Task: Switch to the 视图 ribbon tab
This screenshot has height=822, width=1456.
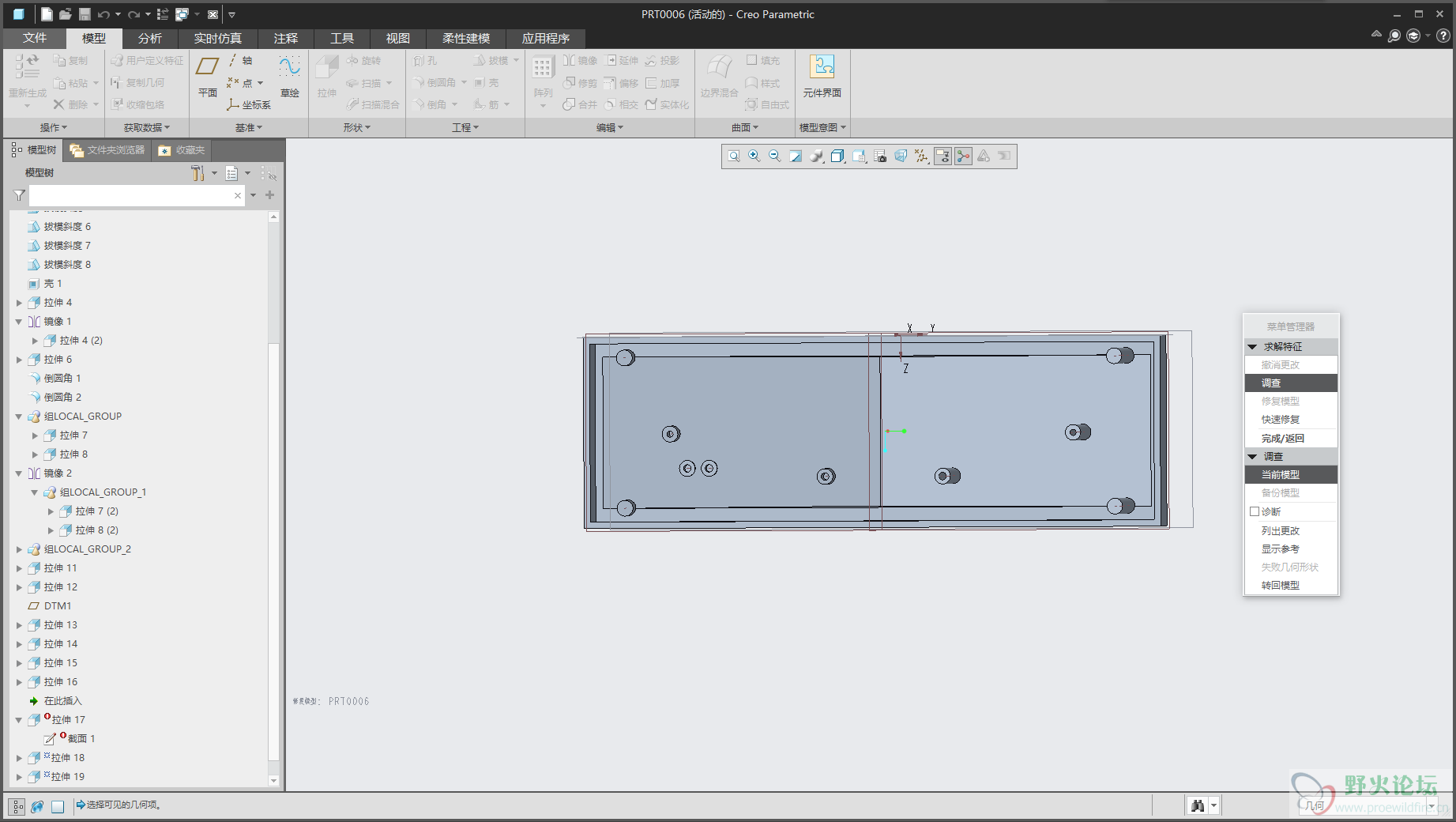Action: [x=398, y=38]
